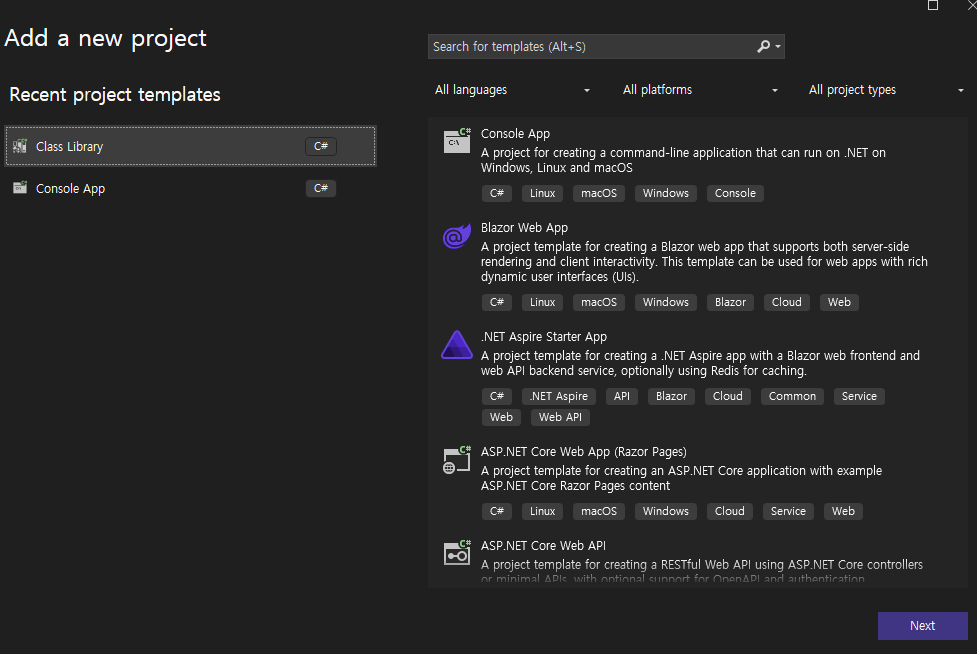Viewport: 977px width, 654px height.
Task: Open the All platforms dropdown
Action: pos(700,90)
